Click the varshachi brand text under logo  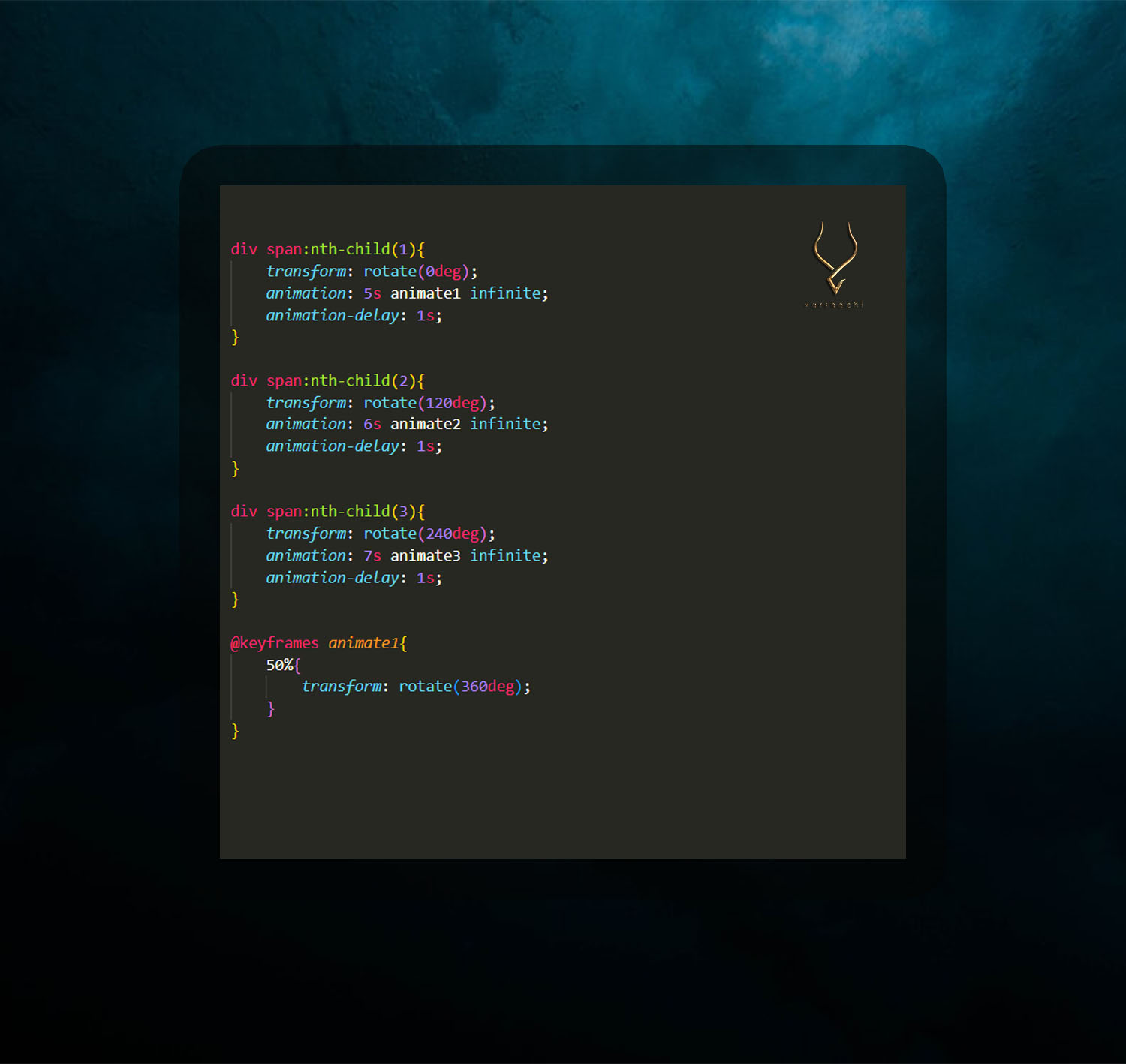point(833,304)
